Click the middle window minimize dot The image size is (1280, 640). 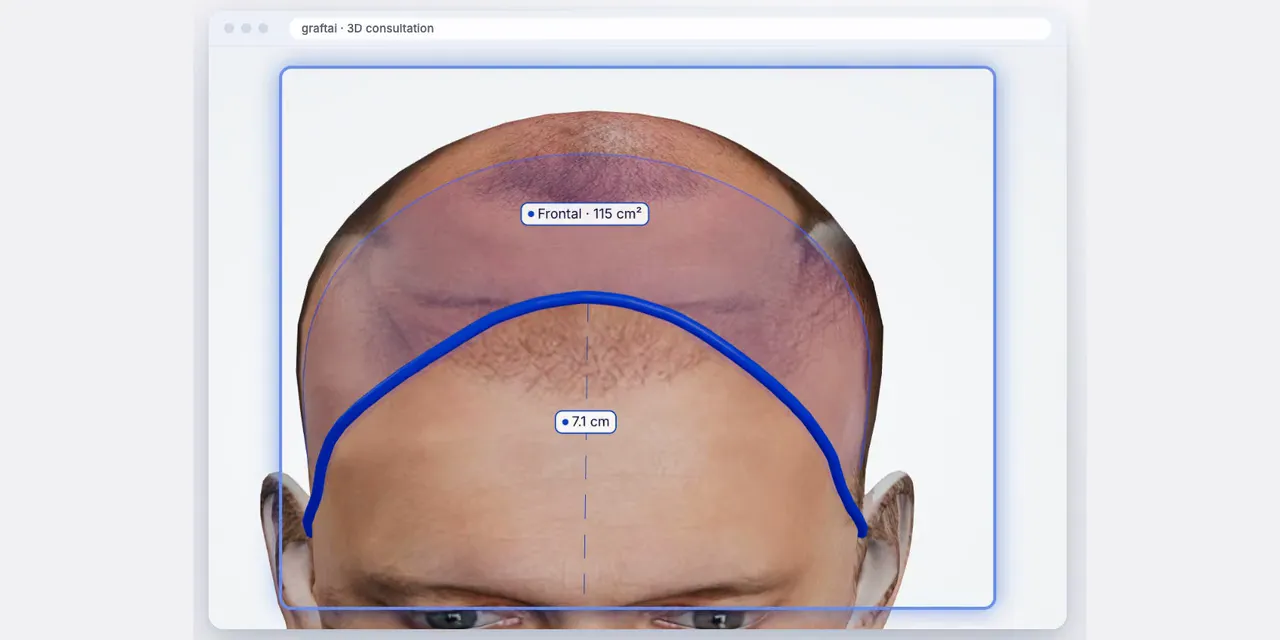(x=246, y=28)
